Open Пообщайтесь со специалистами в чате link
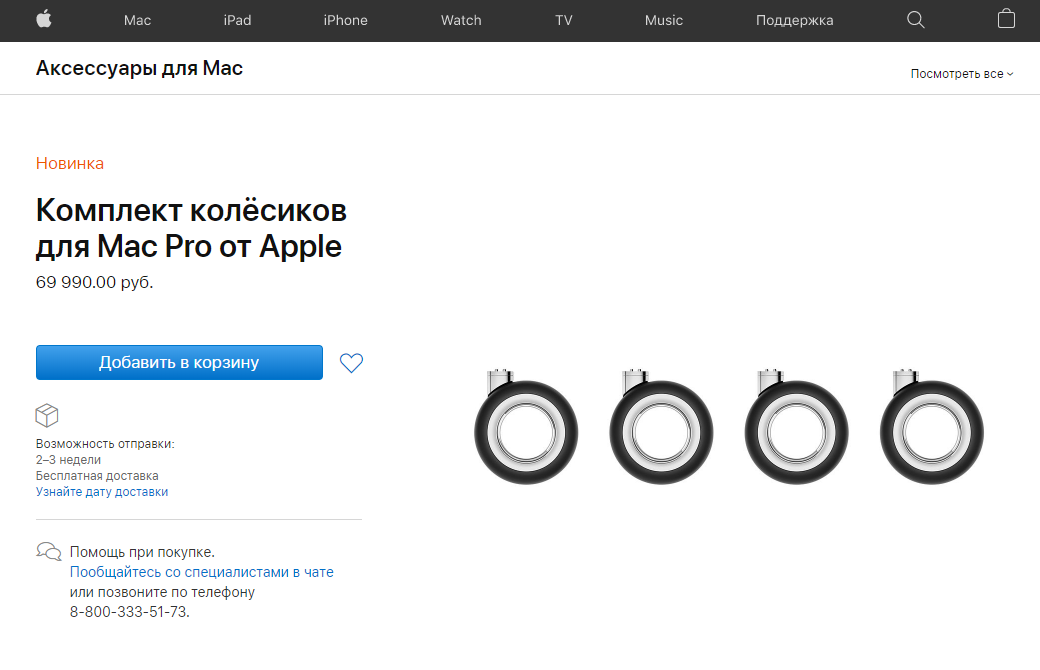Viewport: 1040px width, 670px height. [202, 572]
